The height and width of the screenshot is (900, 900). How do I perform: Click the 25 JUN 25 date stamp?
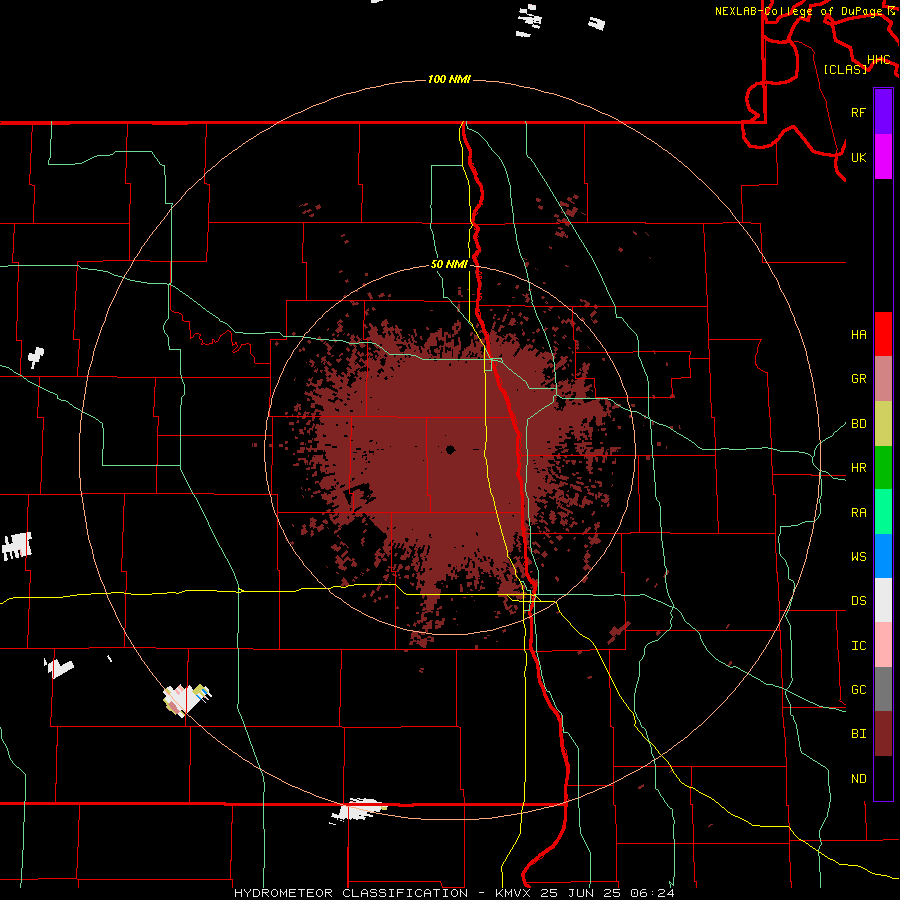[x=580, y=893]
